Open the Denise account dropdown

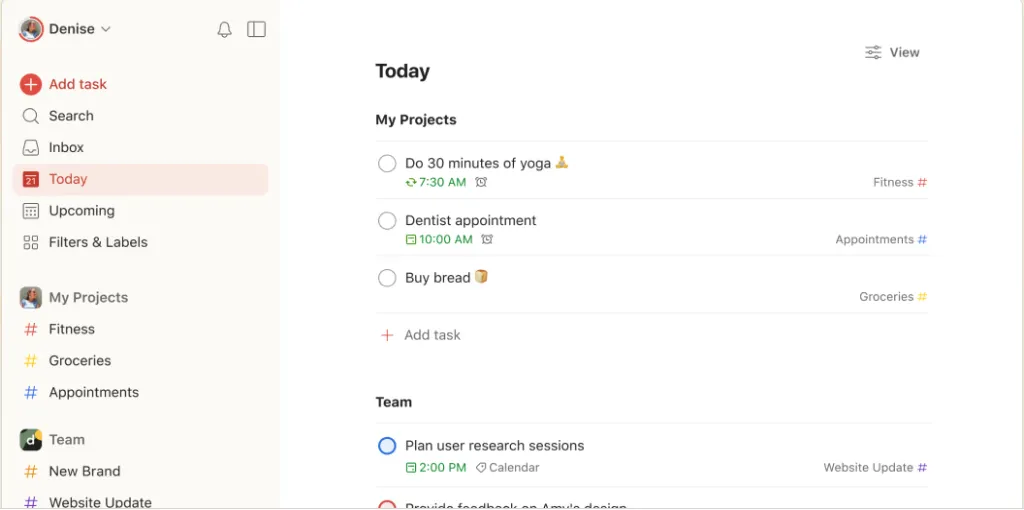[x=65, y=29]
